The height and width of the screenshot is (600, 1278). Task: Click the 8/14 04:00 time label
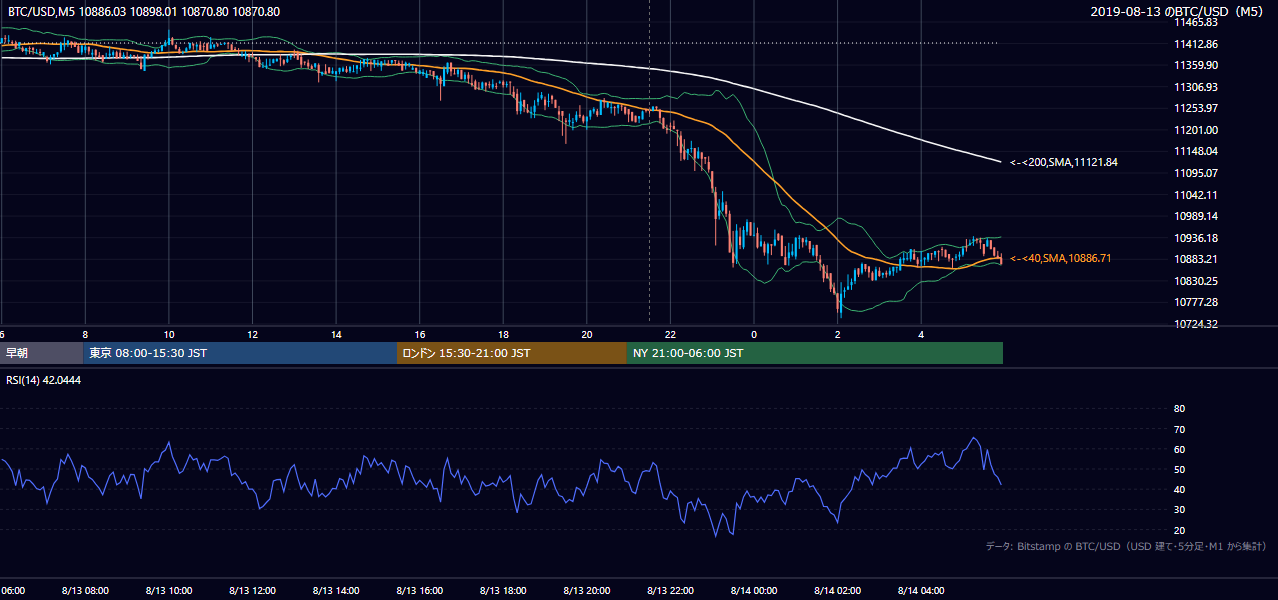921,591
